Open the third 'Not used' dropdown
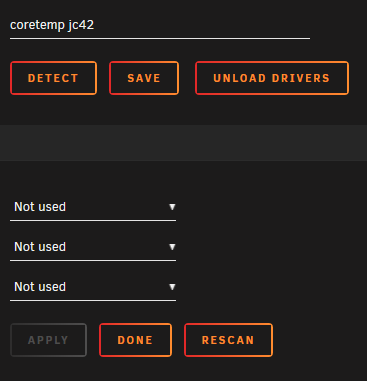This screenshot has width=367, height=381. 93,287
